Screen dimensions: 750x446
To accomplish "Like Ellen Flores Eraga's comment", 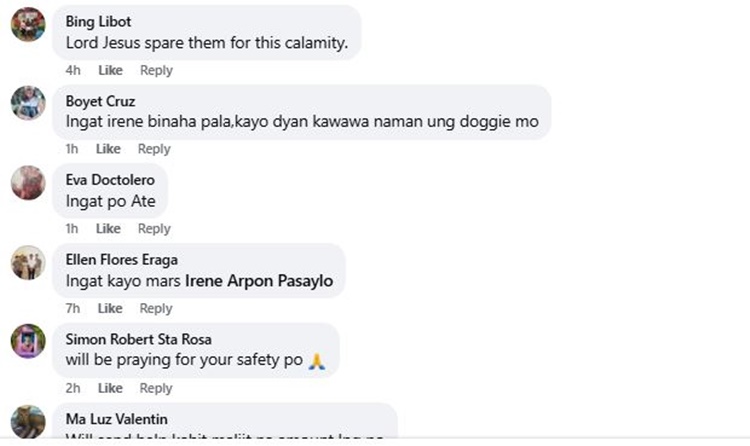I will [x=110, y=308].
